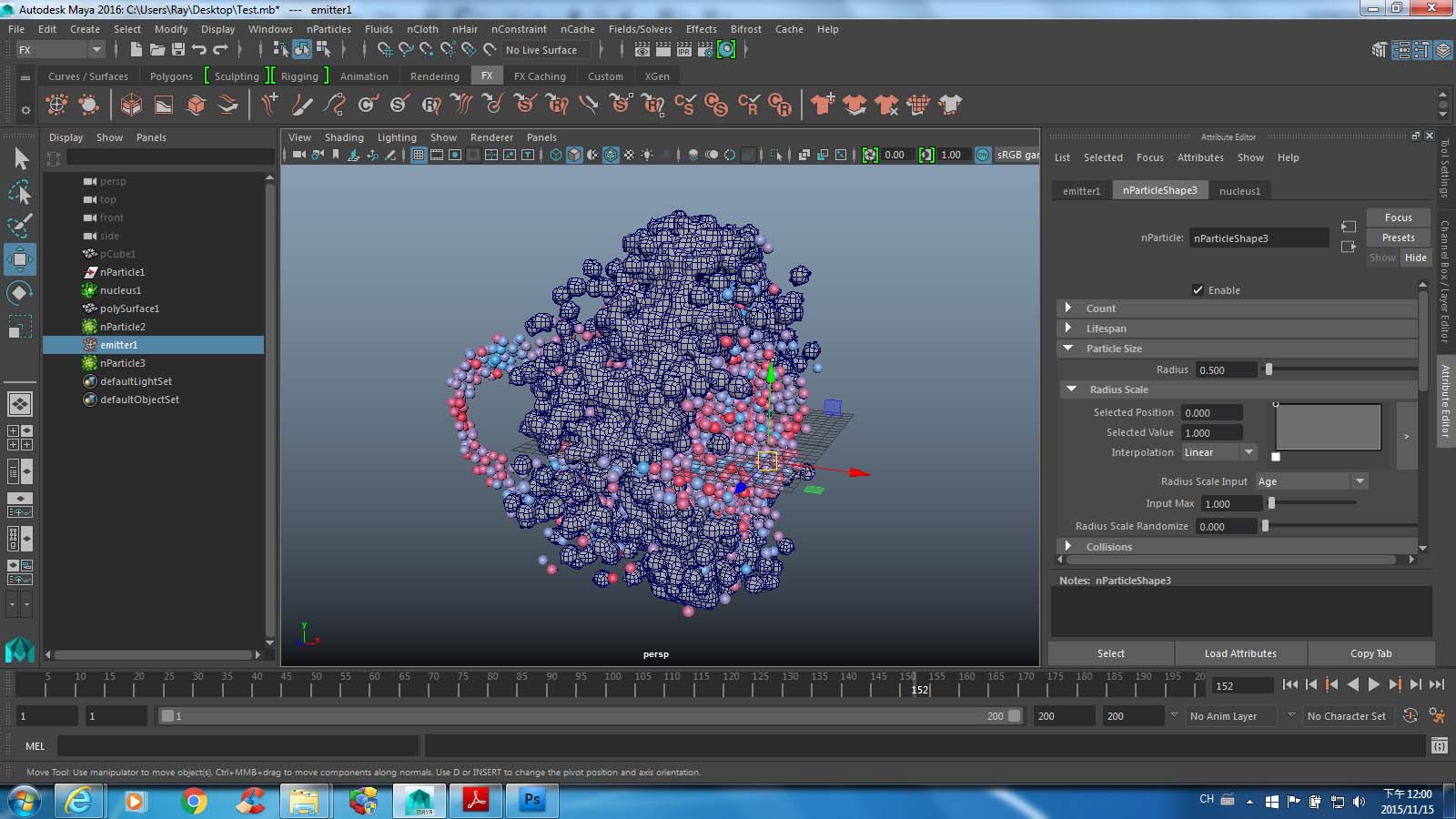Activate the grid display icon in viewport
This screenshot has width=1456, height=819.
[418, 155]
